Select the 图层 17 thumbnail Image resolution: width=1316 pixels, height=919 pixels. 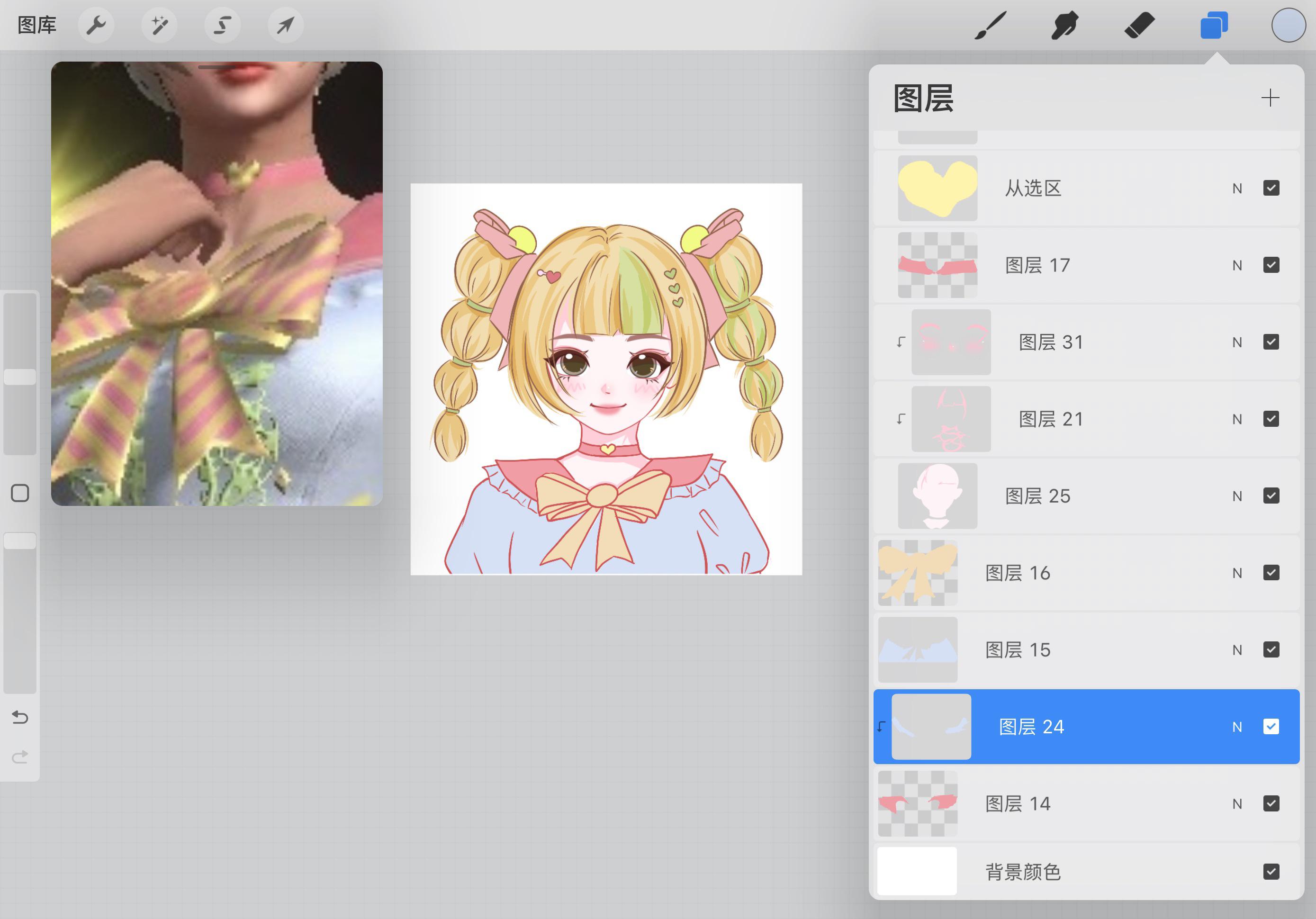pos(937,265)
